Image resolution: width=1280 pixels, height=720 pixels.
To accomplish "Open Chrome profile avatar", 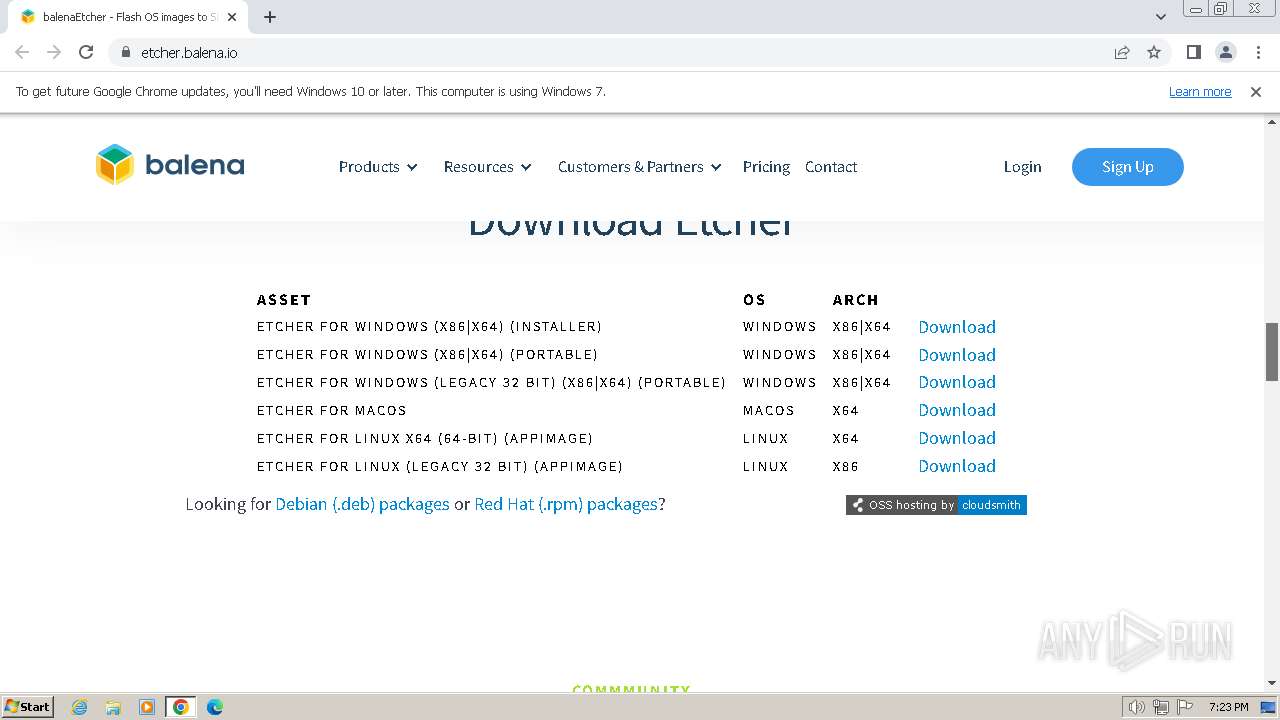I will pos(1225,52).
